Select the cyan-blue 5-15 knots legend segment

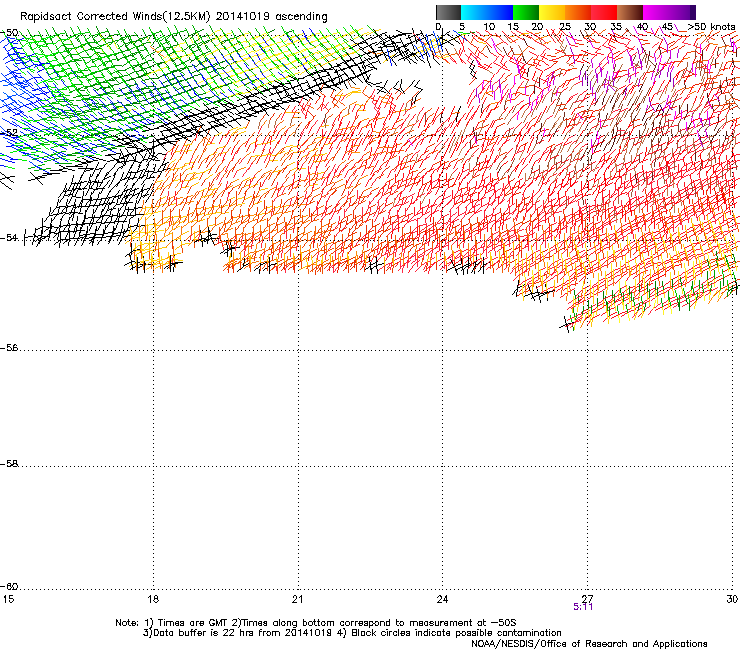pos(487,12)
